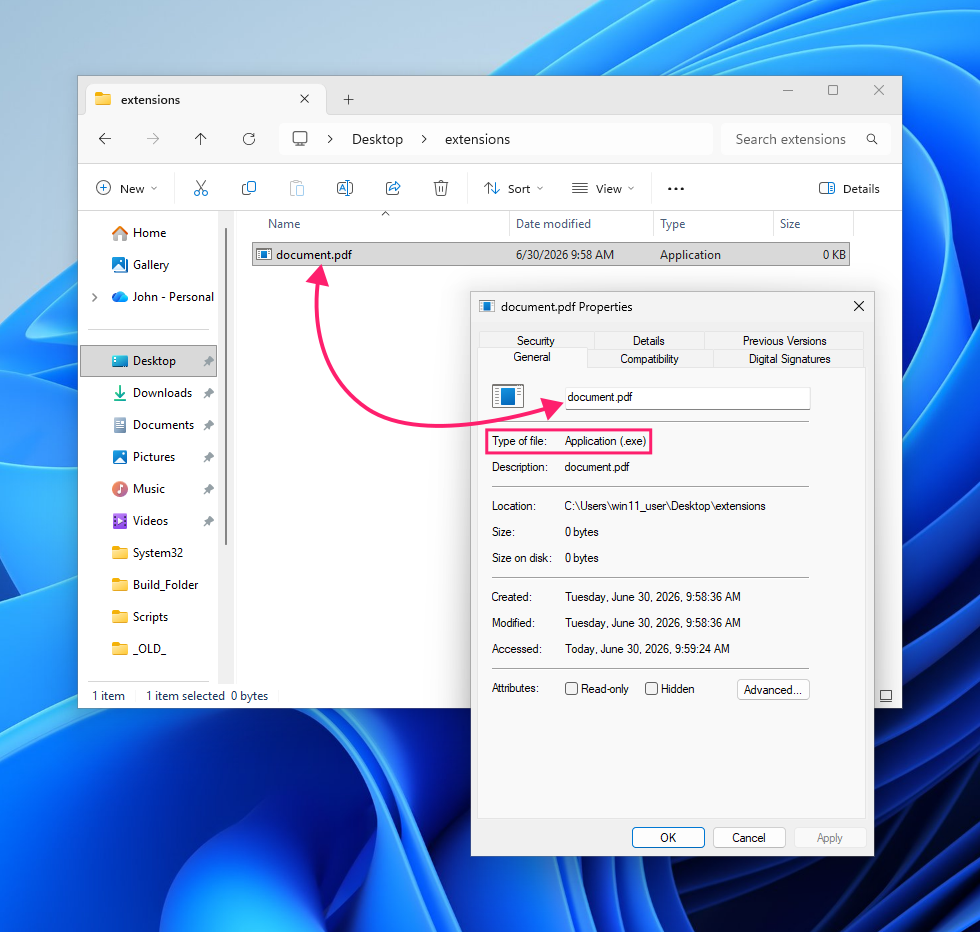This screenshot has height=932, width=980.
Task: Click the chevron after This PC icon
Action: pyautogui.click(x=330, y=139)
